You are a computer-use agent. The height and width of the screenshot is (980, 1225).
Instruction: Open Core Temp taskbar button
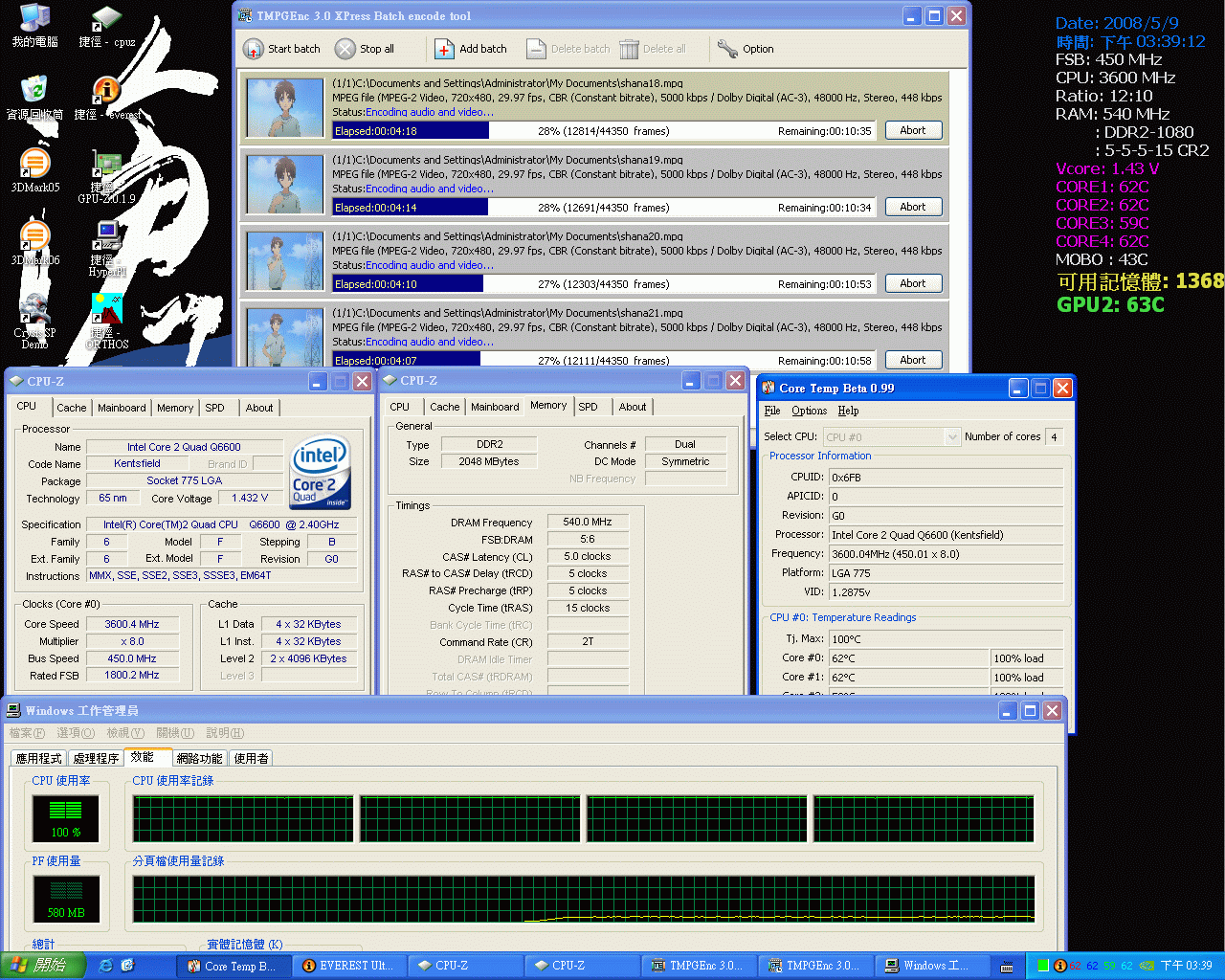coord(233,966)
